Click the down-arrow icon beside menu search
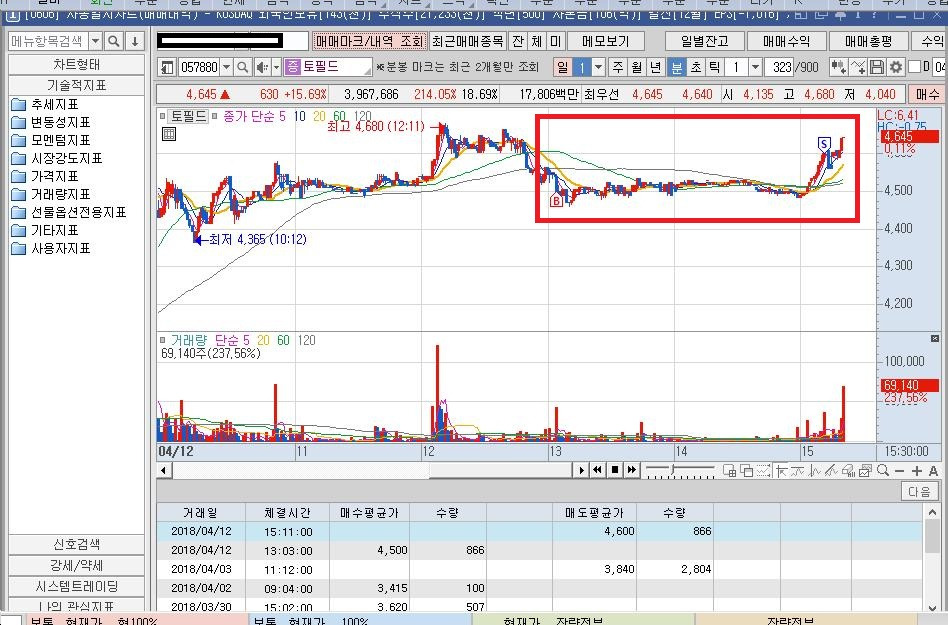Image resolution: width=948 pixels, height=625 pixels. pos(135,41)
